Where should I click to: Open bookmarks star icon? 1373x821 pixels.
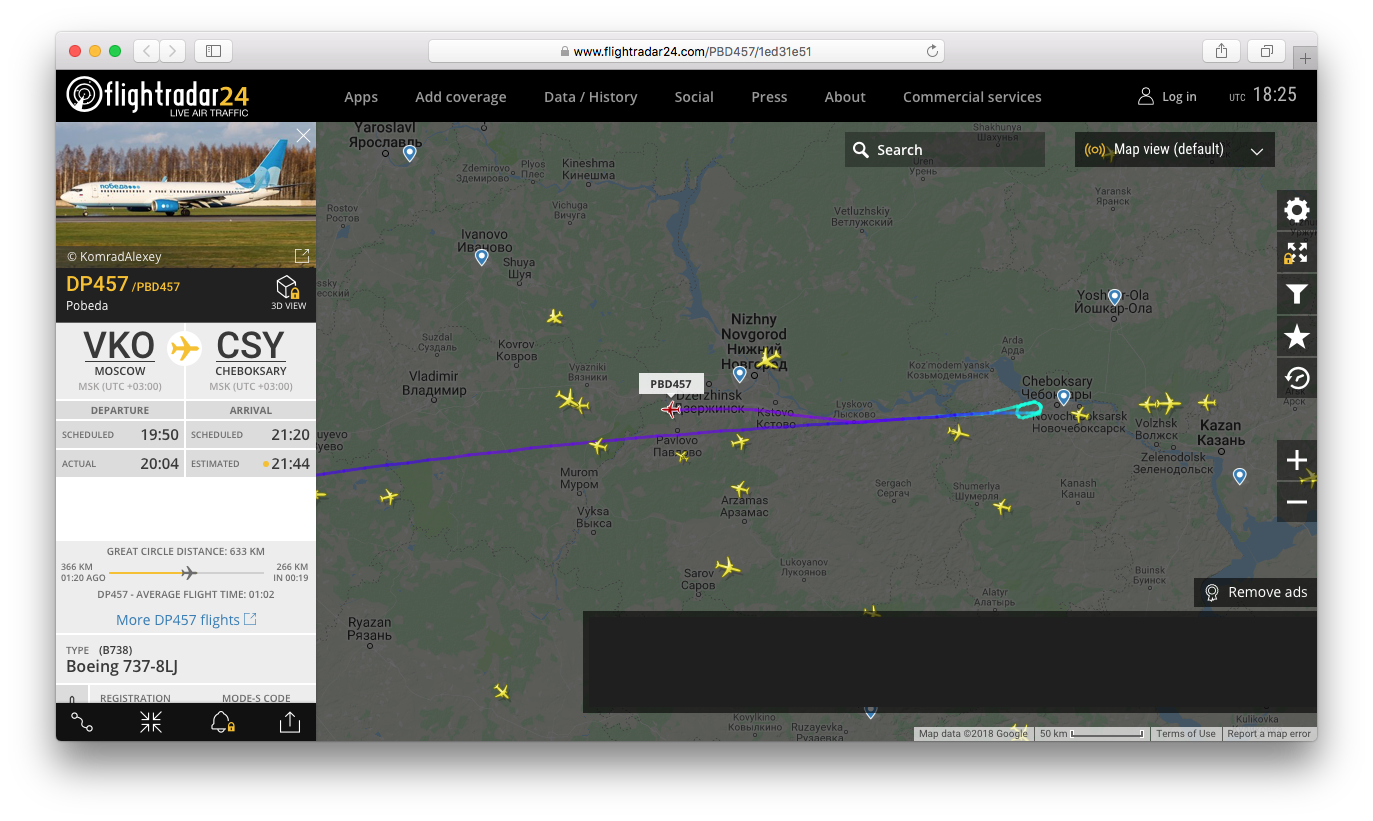[x=1296, y=336]
